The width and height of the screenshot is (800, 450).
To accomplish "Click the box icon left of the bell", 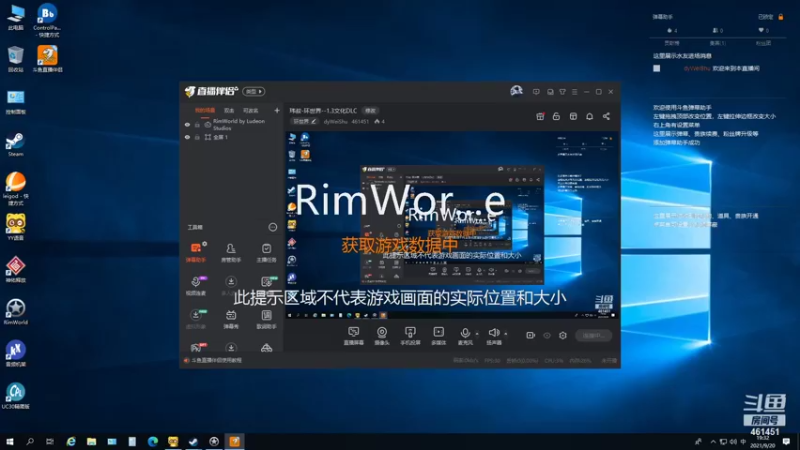I will 573,116.
